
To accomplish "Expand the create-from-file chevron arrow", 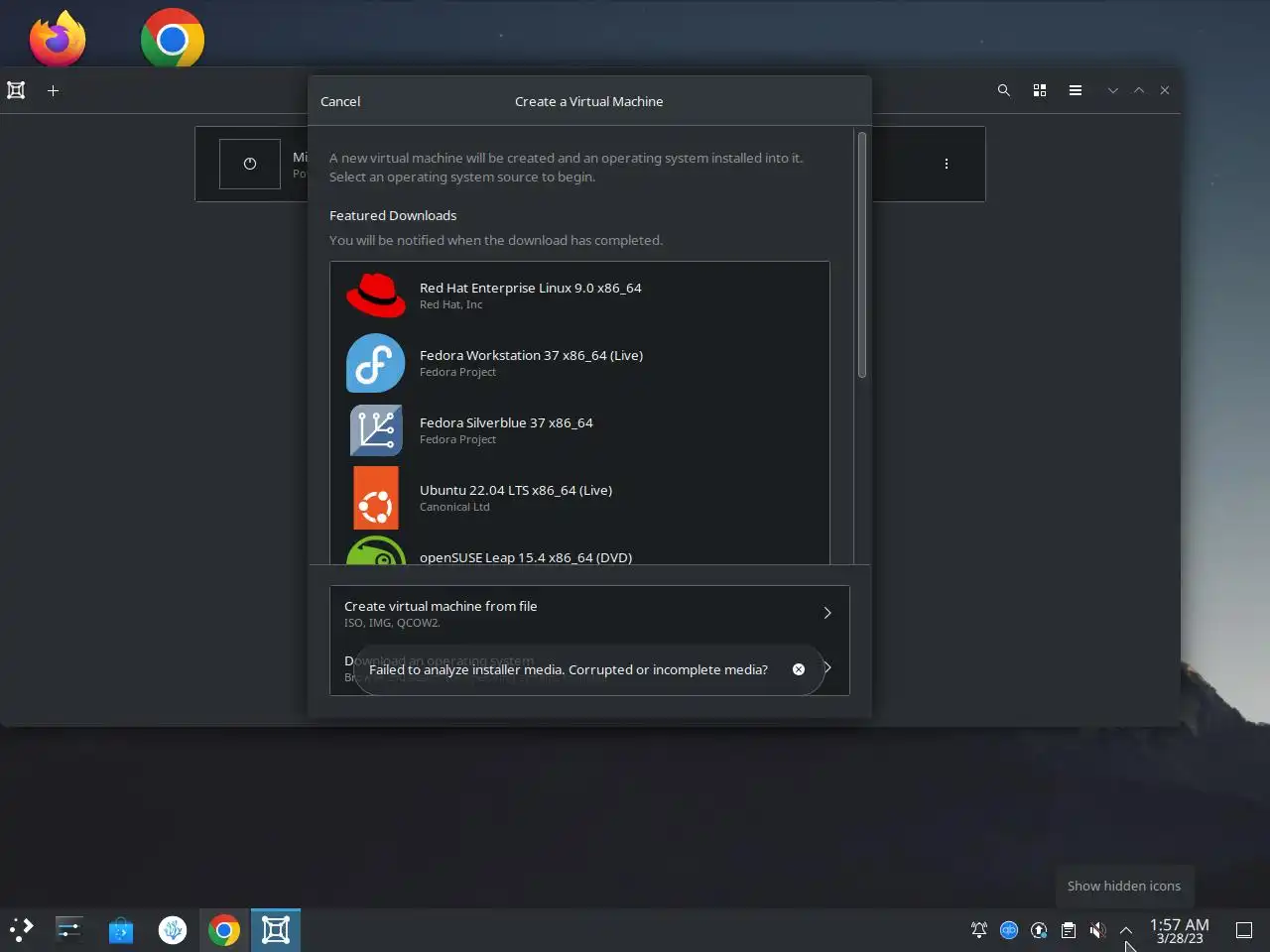I will [x=827, y=613].
